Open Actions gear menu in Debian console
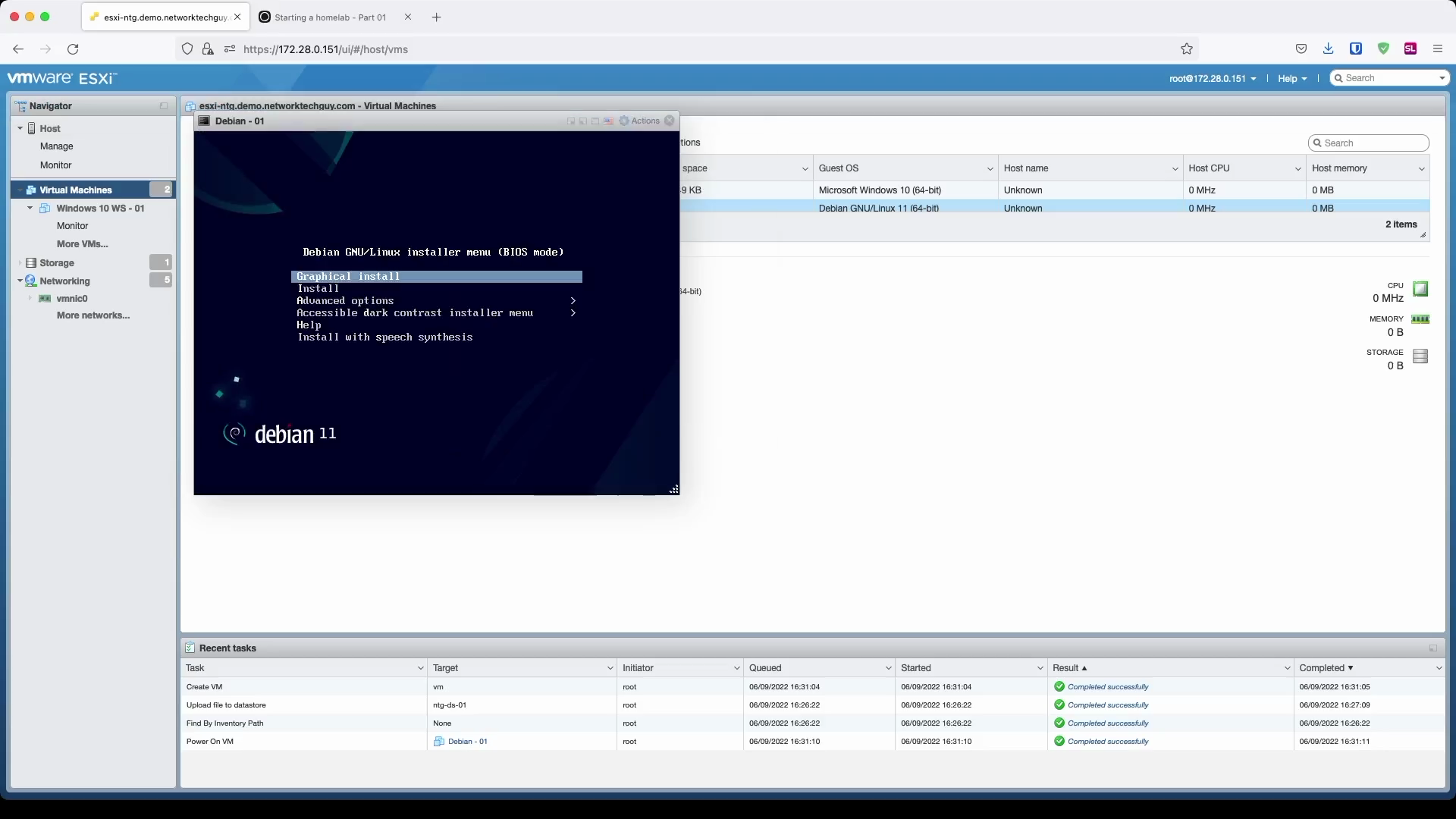 tap(639, 121)
